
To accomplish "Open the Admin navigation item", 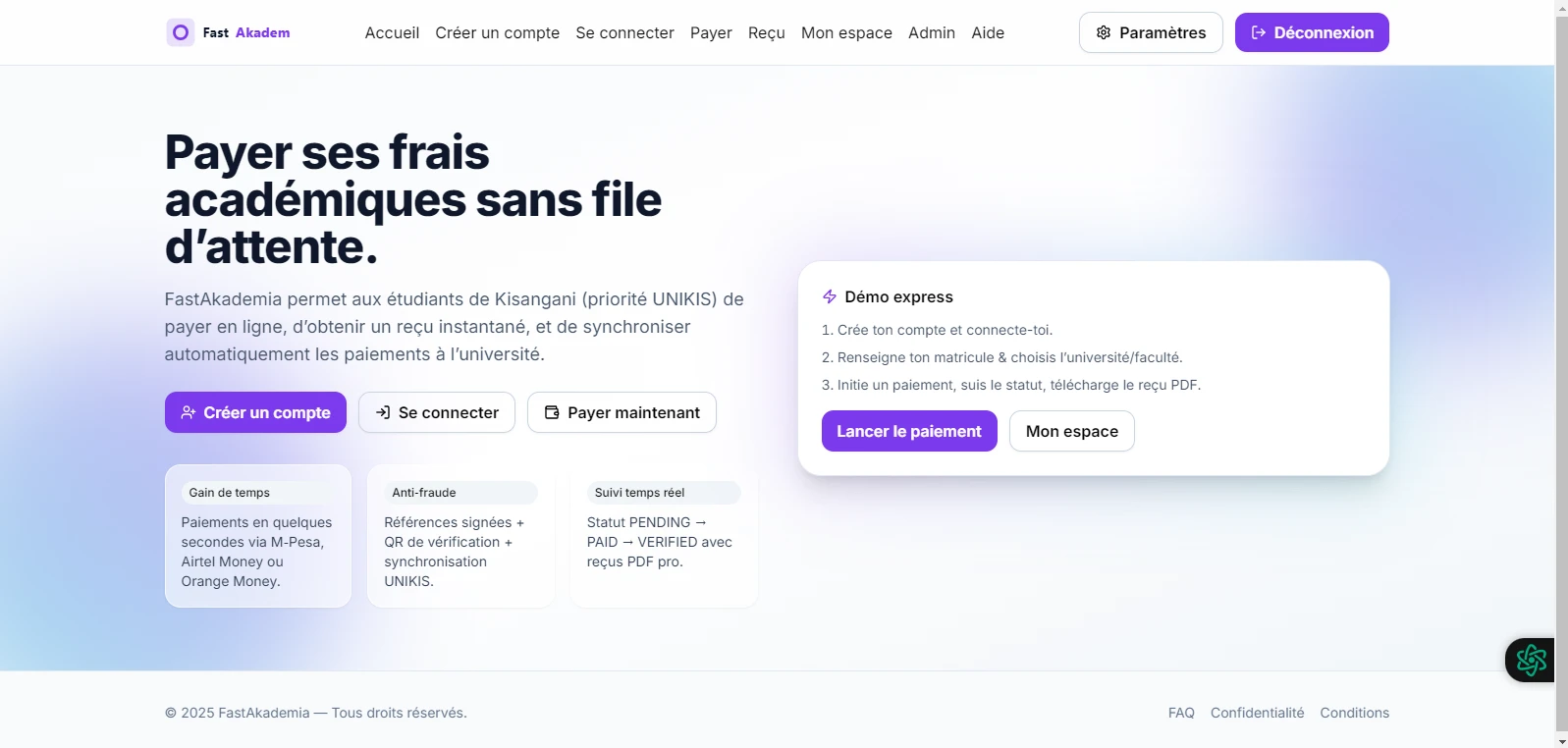I will [x=931, y=32].
